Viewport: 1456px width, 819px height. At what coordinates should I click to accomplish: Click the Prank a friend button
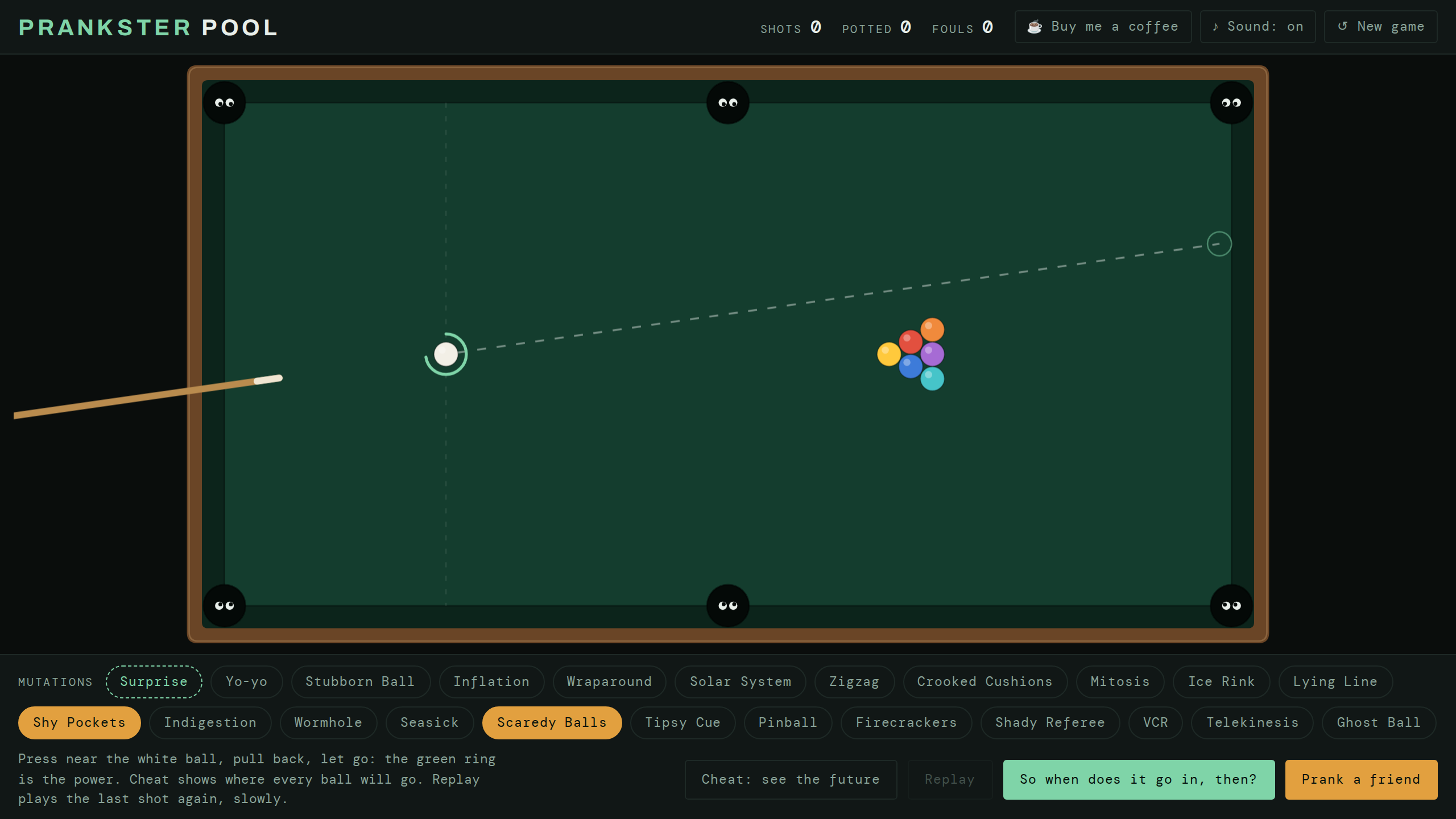[x=1362, y=780]
